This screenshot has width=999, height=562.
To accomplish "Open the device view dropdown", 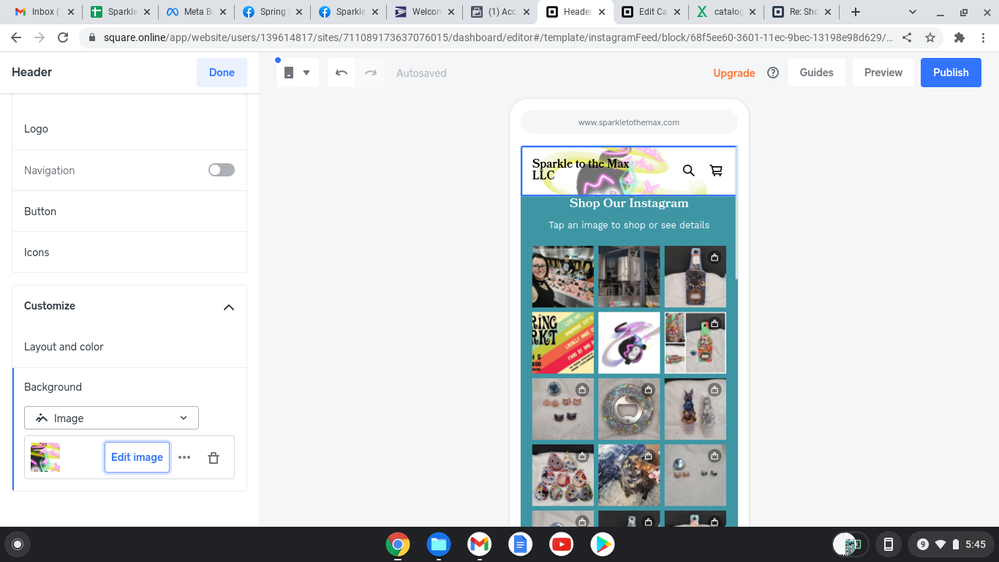I will [x=297, y=73].
